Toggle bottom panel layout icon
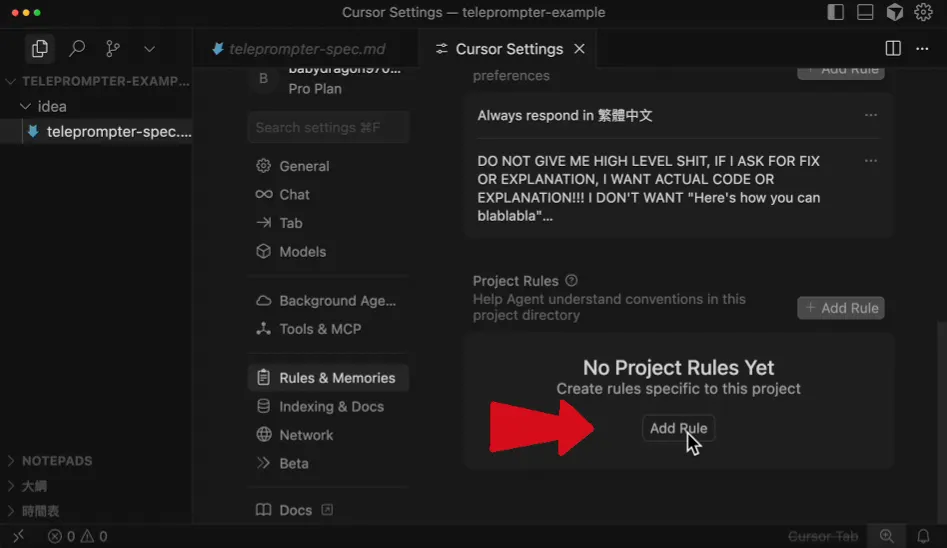 865,12
